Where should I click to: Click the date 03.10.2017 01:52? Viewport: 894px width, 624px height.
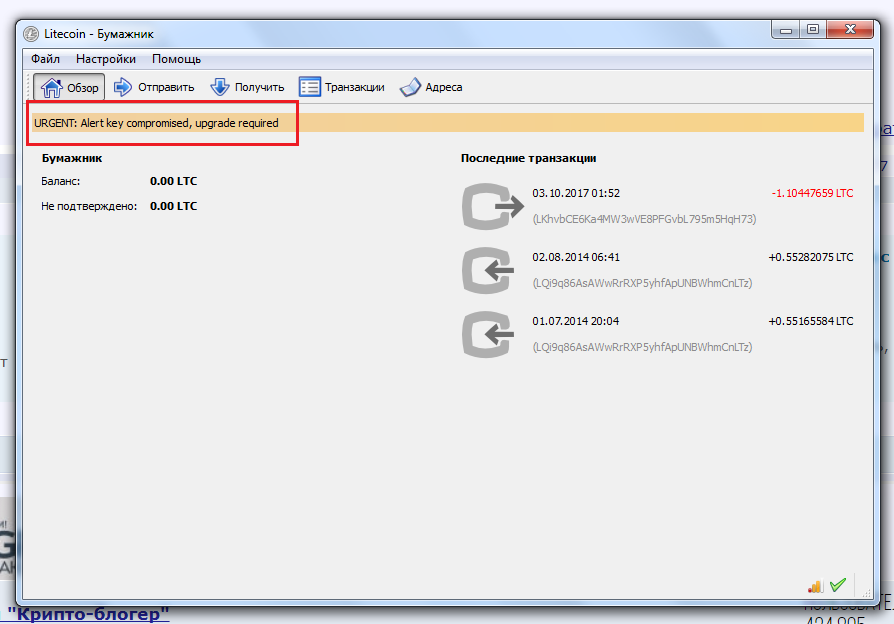tap(576, 193)
